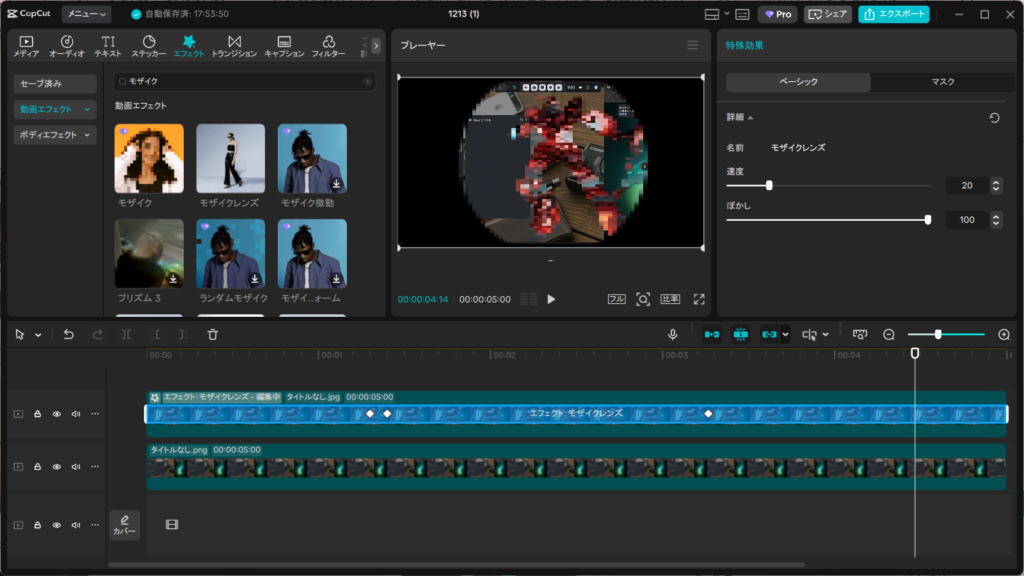1024x576 pixels.
Task: Click the セーブ済み button
Action: coord(55,84)
